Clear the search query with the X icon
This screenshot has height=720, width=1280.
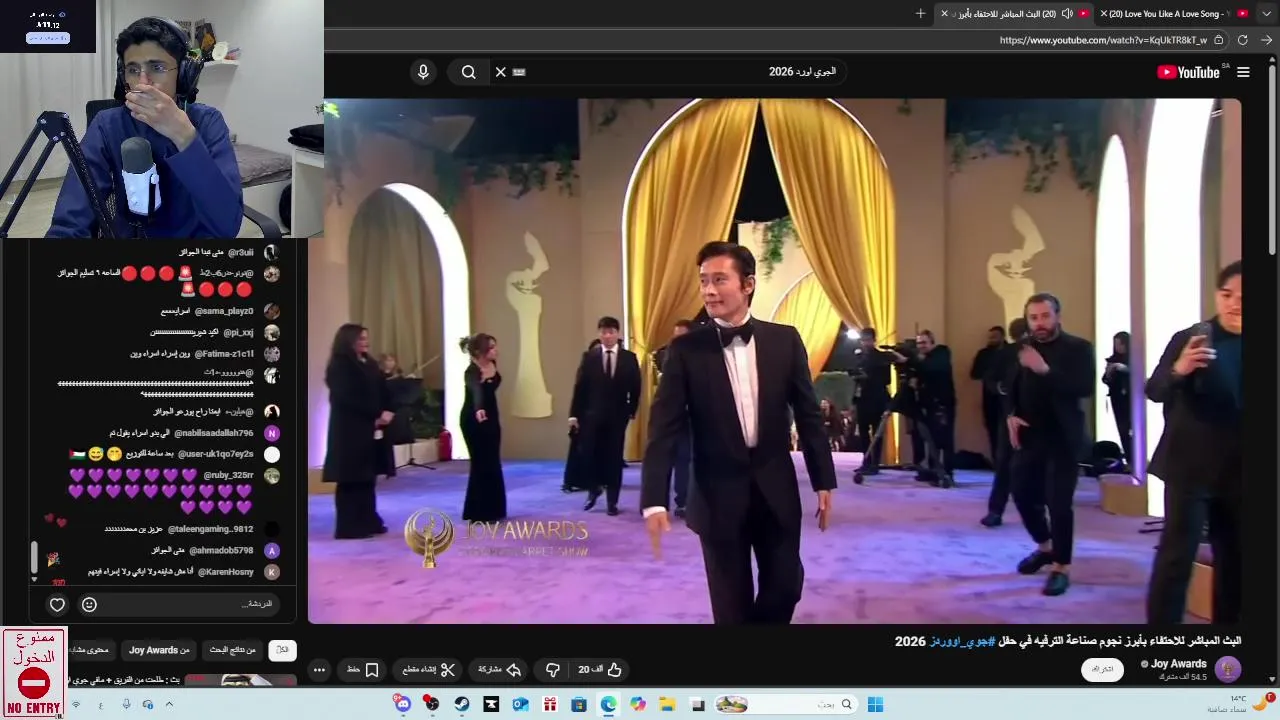click(x=501, y=72)
